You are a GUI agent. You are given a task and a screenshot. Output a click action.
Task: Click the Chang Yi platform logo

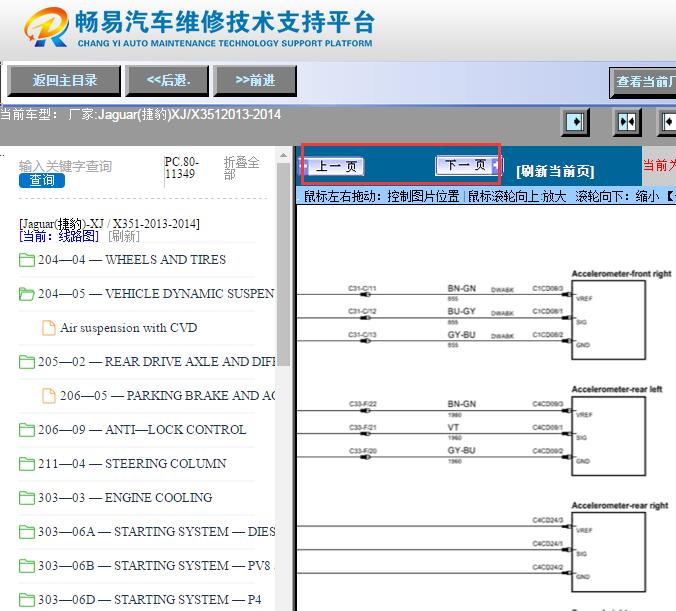(47, 27)
